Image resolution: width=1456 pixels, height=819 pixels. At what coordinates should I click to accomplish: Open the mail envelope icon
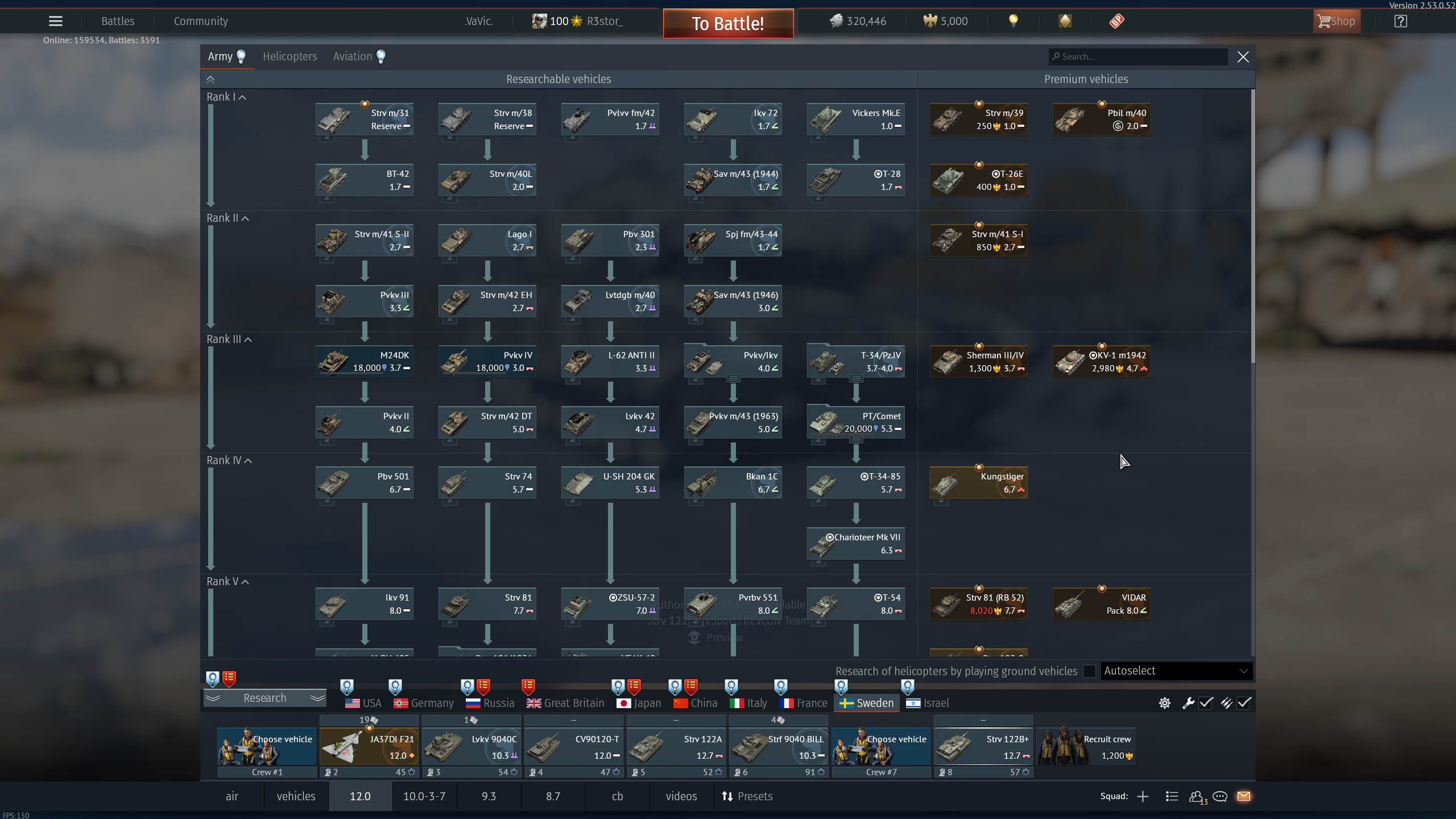tap(1243, 796)
